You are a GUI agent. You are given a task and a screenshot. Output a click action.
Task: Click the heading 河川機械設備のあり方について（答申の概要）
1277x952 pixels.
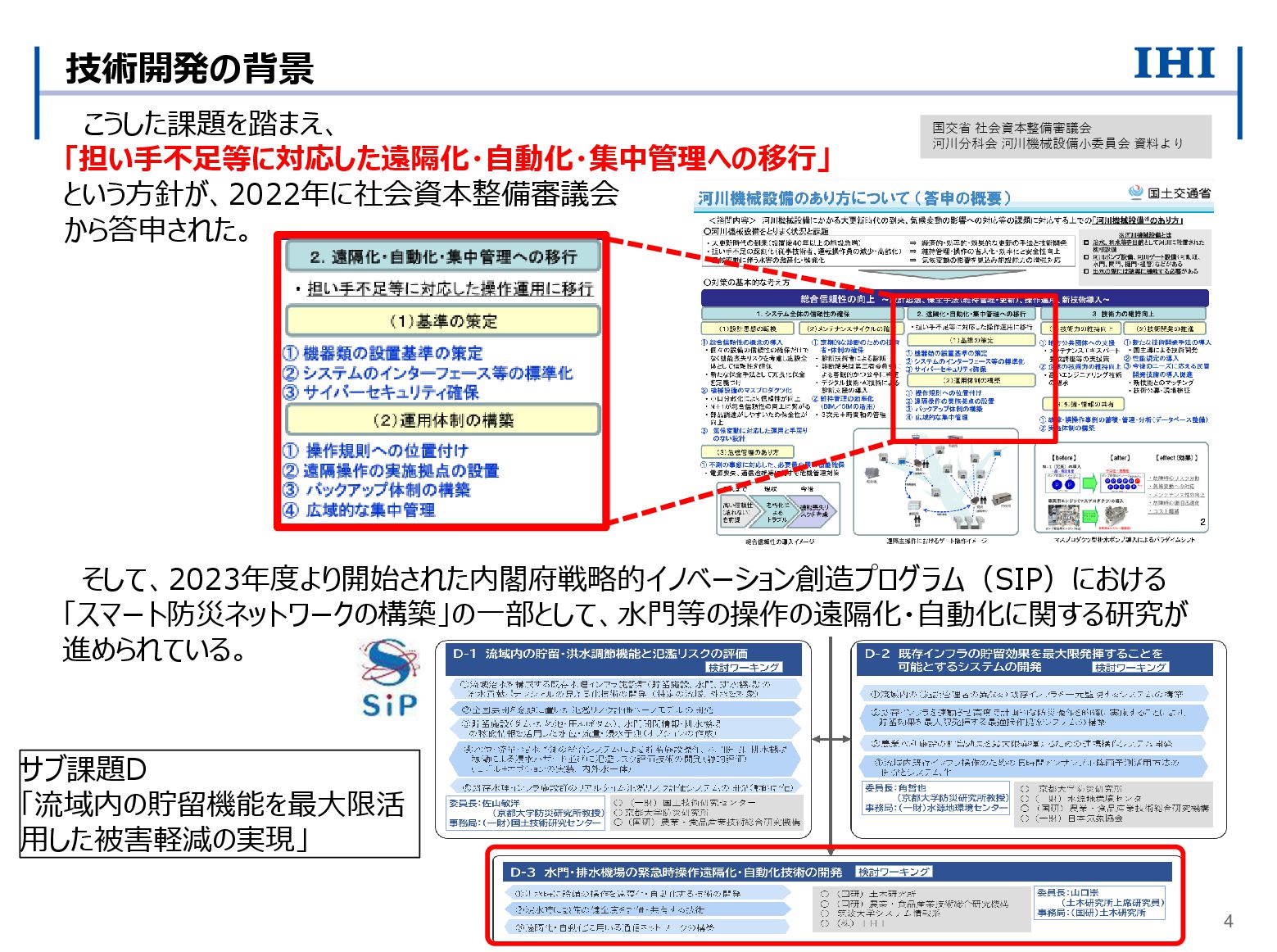click(854, 198)
